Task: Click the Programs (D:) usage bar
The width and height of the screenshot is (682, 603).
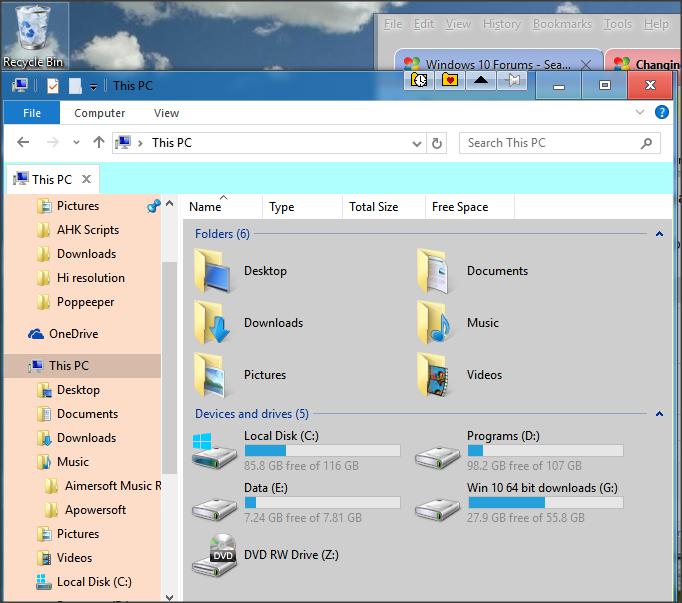Action: (x=545, y=451)
